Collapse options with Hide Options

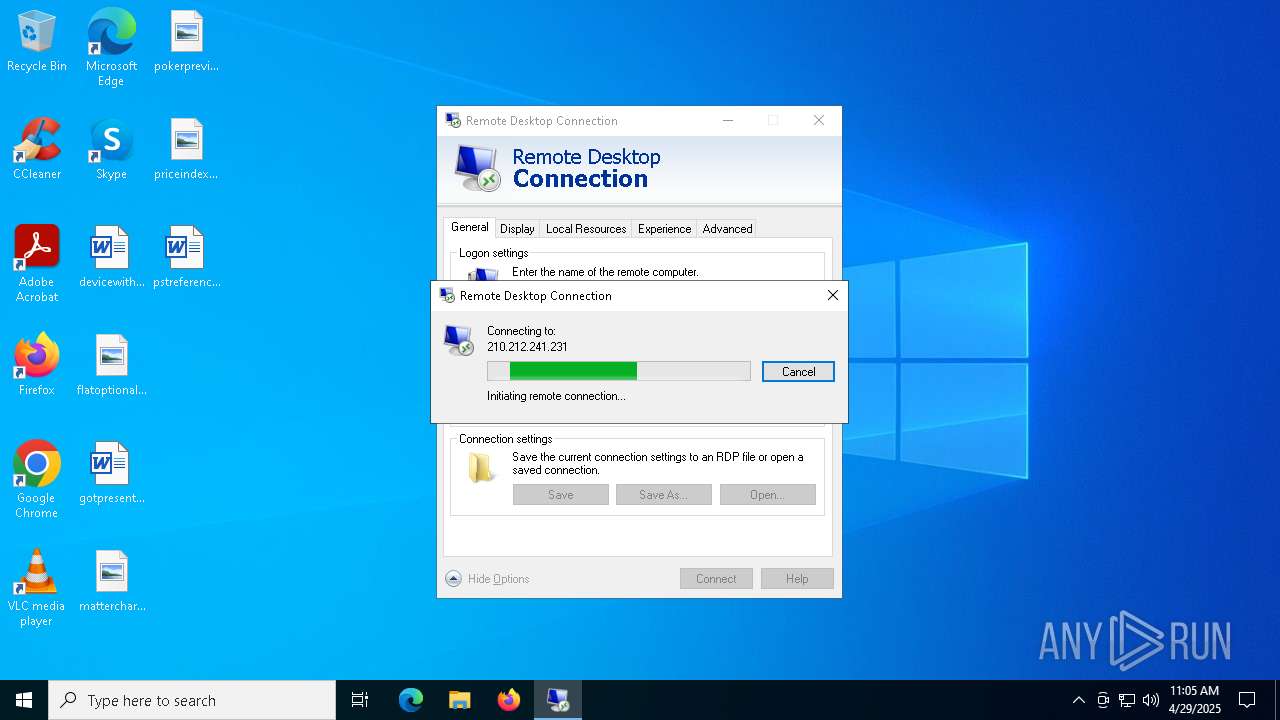click(488, 579)
